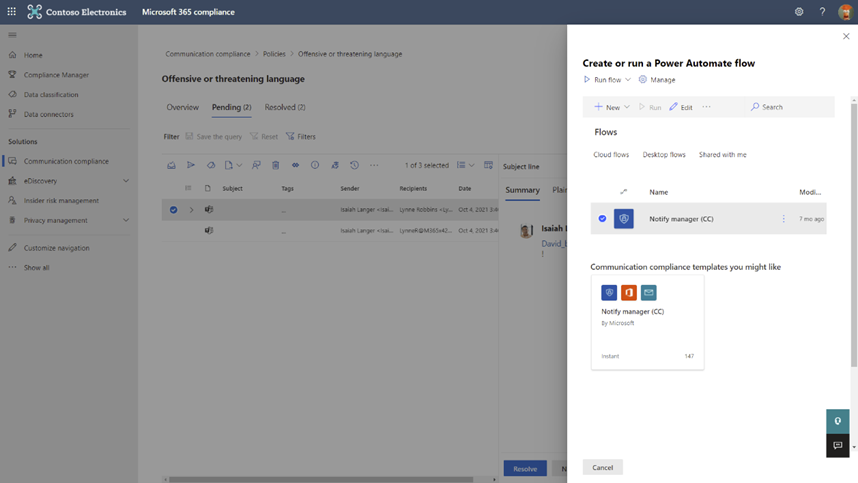Click the info circle toolbar icon
The height and width of the screenshot is (483, 858).
click(x=315, y=165)
